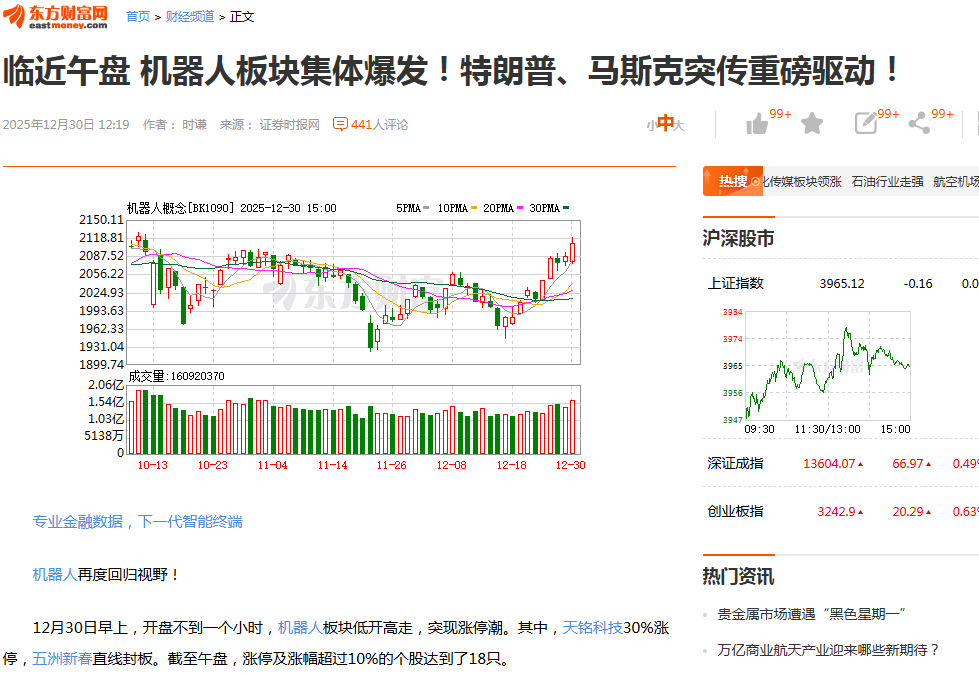The height and width of the screenshot is (675, 979).
Task: Click the -0.16 change value
Action: [918, 283]
